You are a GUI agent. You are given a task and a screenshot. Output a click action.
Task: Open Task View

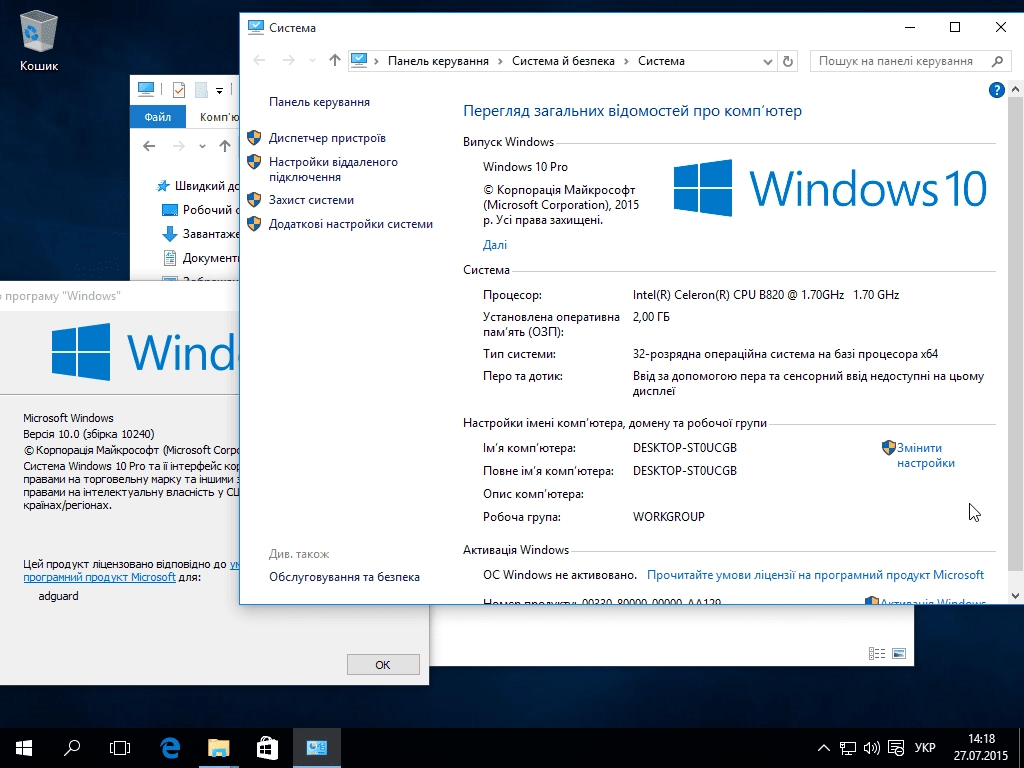[x=120, y=748]
